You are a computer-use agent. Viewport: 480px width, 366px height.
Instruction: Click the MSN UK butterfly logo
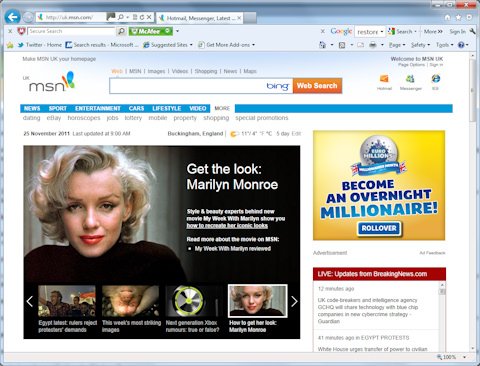point(49,82)
